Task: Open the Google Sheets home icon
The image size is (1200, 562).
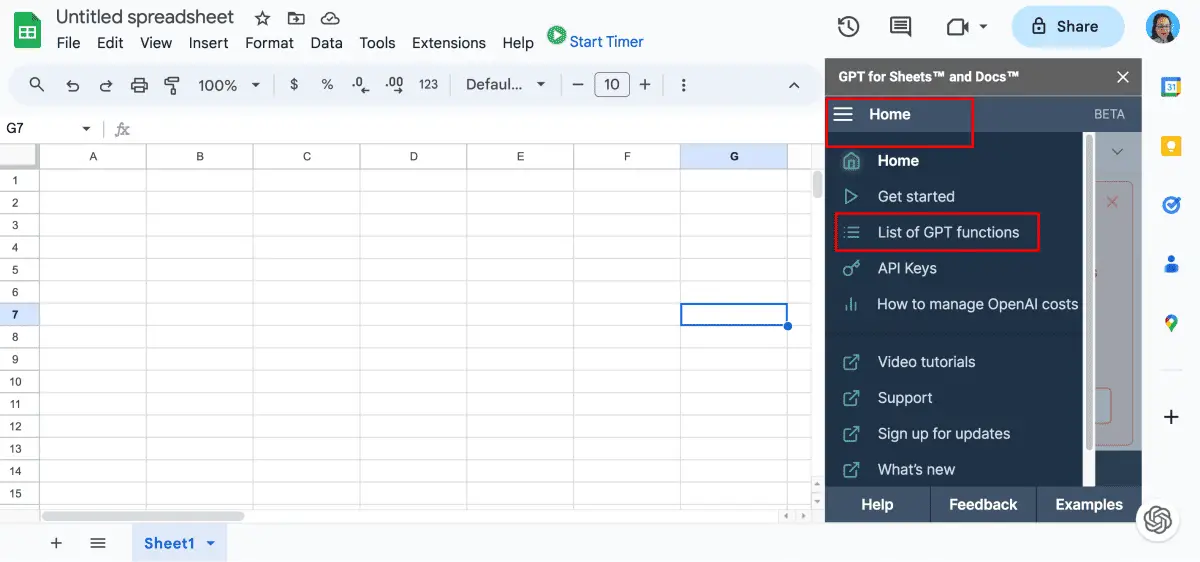Action: (x=27, y=31)
